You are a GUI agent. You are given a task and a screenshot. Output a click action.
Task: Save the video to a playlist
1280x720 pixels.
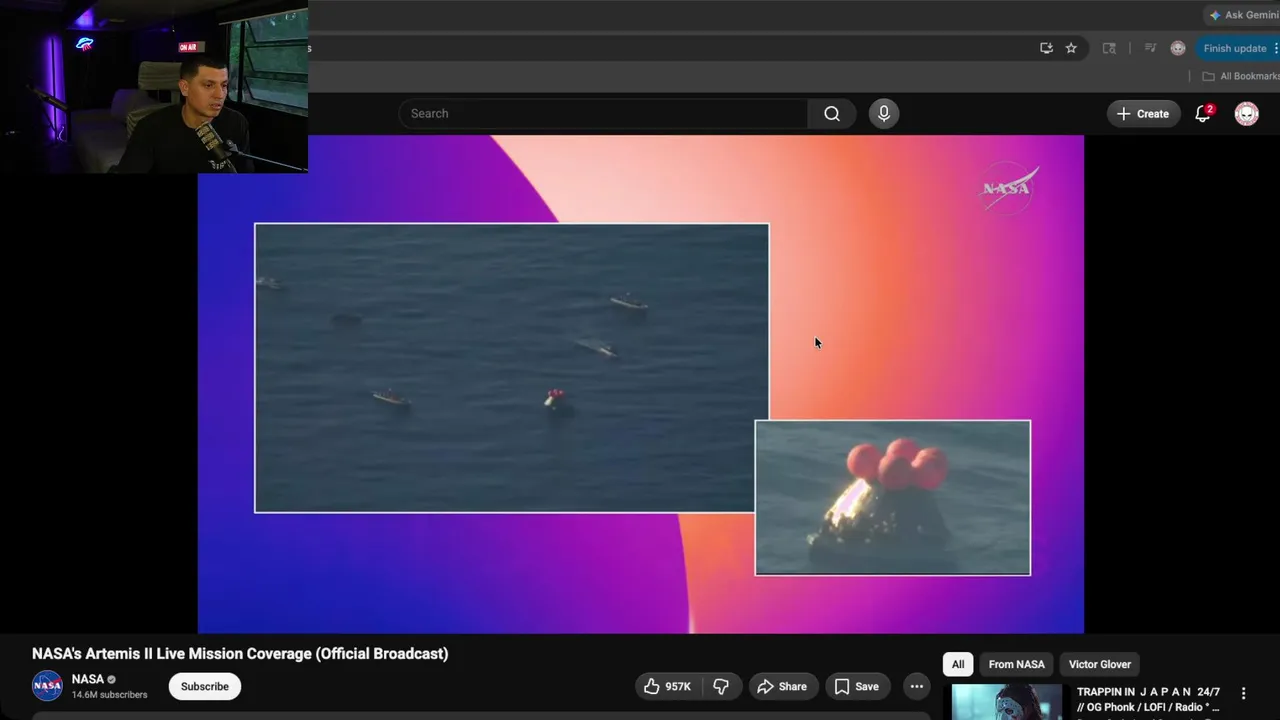857,686
